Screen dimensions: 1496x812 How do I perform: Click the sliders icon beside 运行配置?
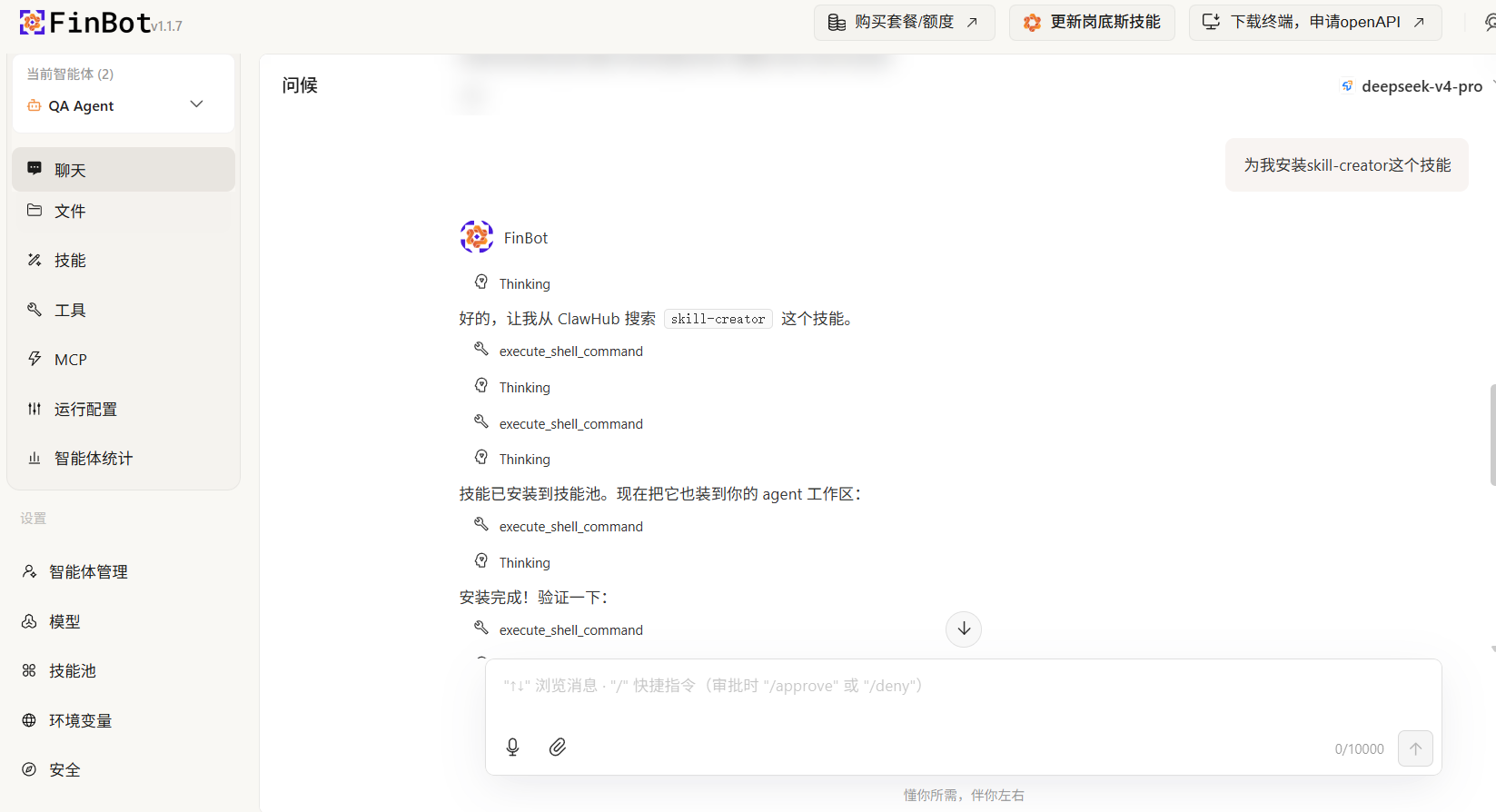click(35, 409)
